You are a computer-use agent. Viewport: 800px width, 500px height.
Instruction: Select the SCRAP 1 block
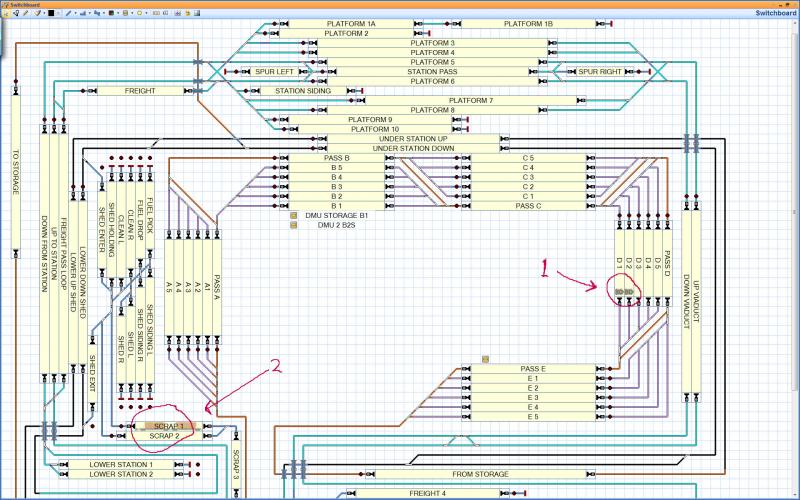click(168, 426)
